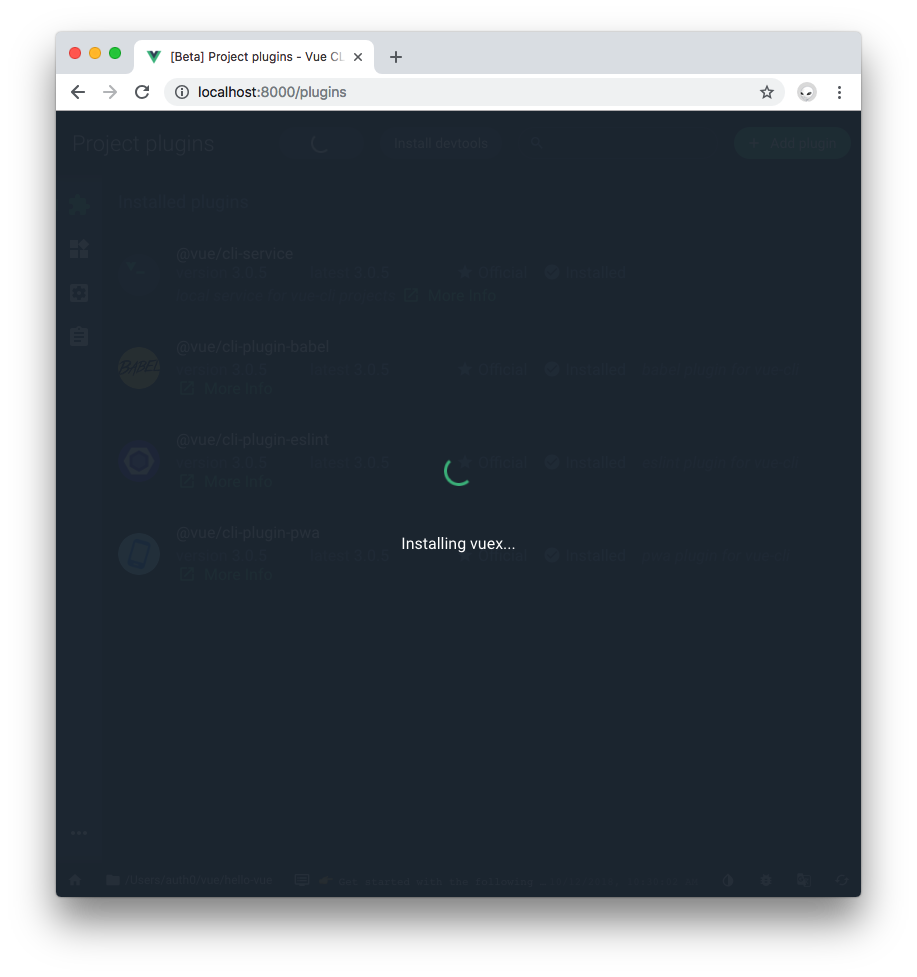
Task: Reset plugin API refresh icon
Action: [842, 880]
